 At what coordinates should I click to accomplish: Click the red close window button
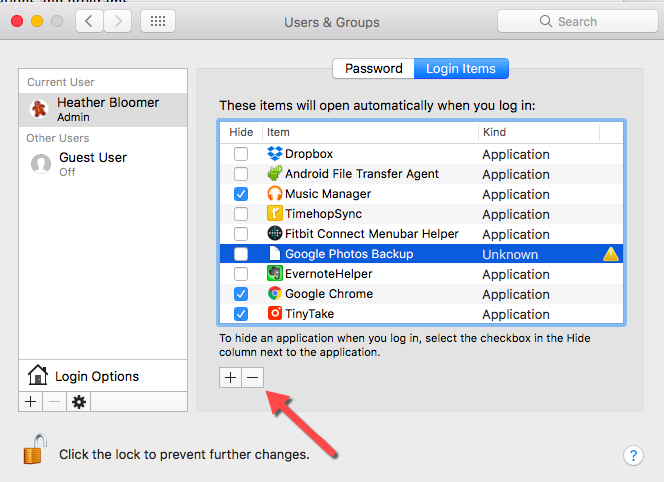17,21
